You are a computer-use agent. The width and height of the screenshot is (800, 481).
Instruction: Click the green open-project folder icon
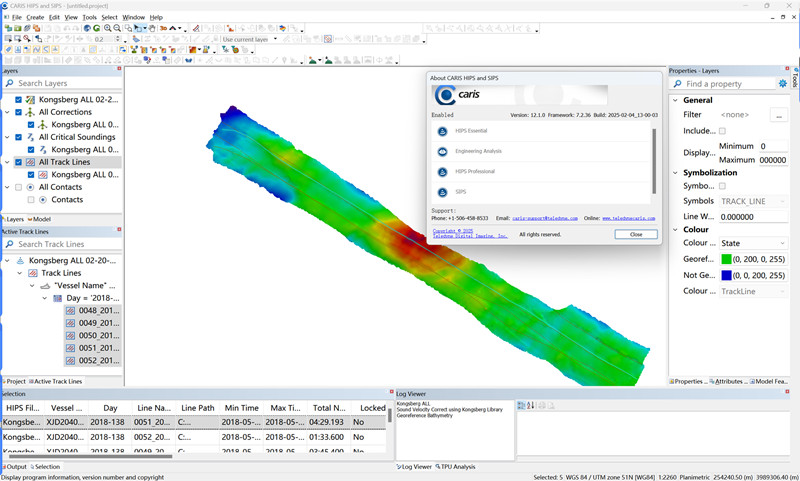tap(17, 28)
